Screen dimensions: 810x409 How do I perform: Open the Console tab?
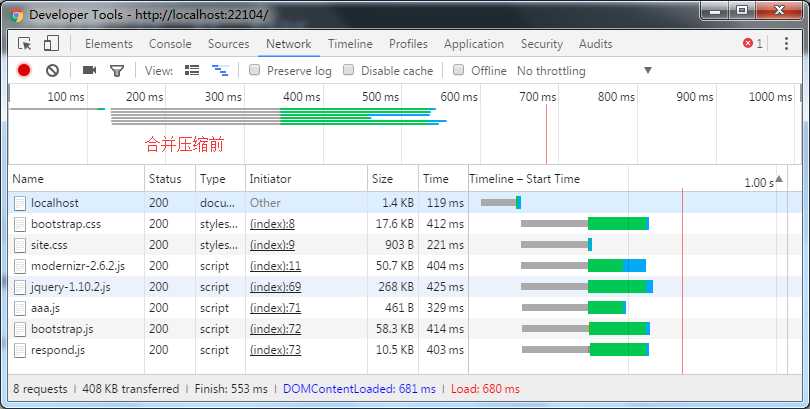[170, 44]
